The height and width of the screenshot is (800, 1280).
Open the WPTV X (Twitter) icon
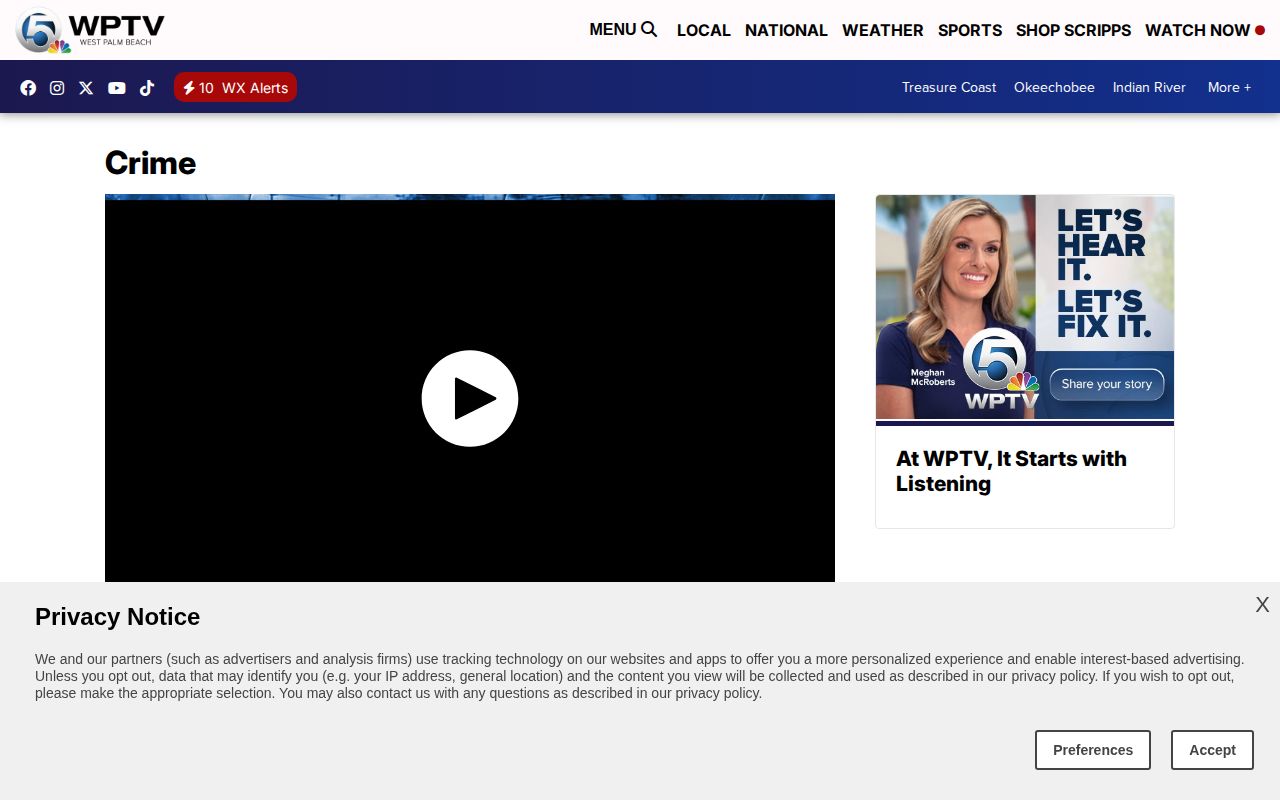coord(86,88)
